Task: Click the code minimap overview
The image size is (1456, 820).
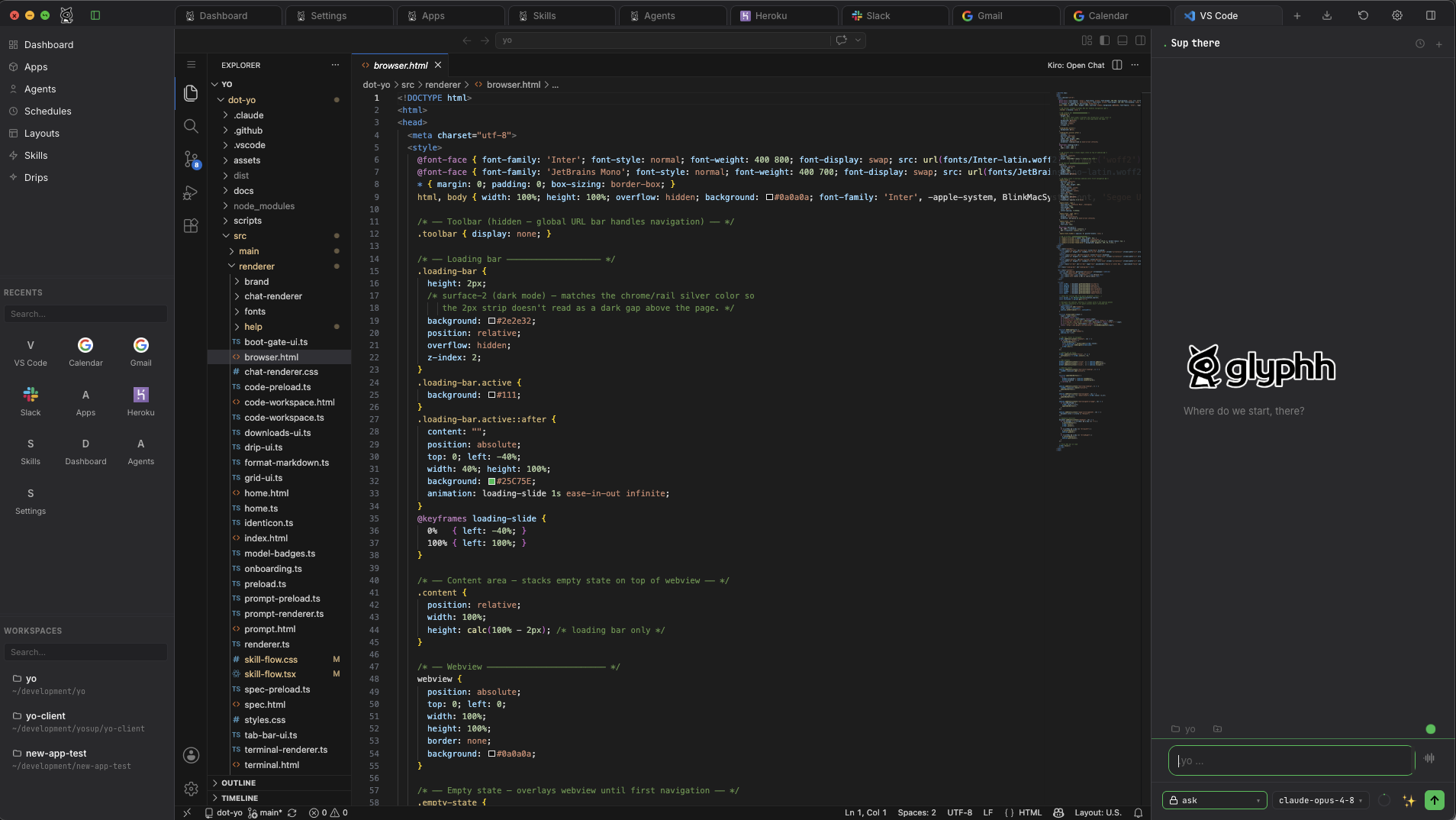Action: [1099, 271]
